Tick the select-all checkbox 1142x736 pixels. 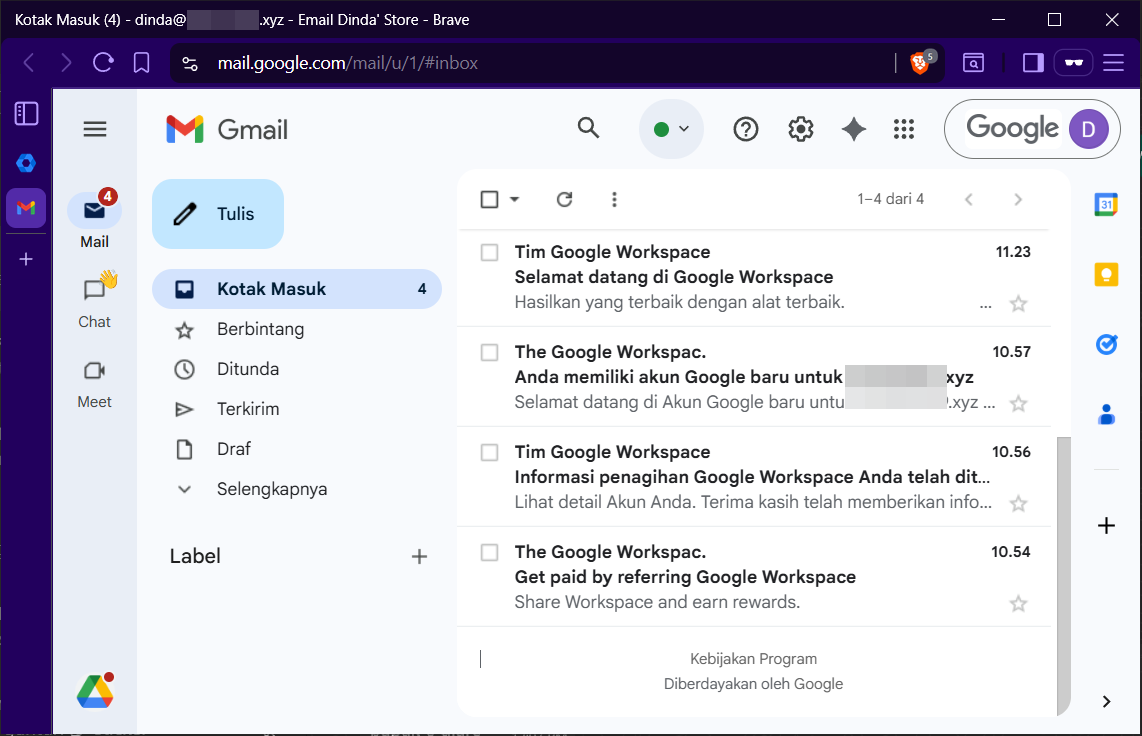pyautogui.click(x=489, y=199)
